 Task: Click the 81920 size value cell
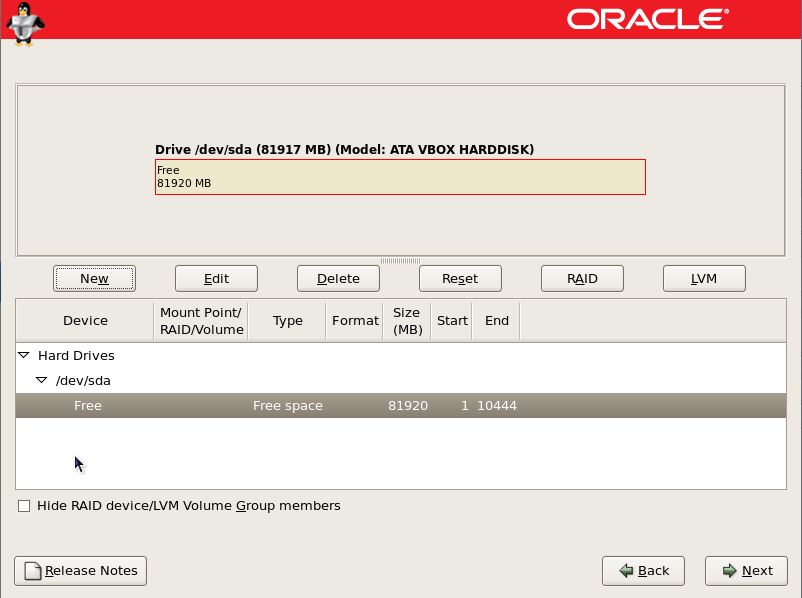408,406
